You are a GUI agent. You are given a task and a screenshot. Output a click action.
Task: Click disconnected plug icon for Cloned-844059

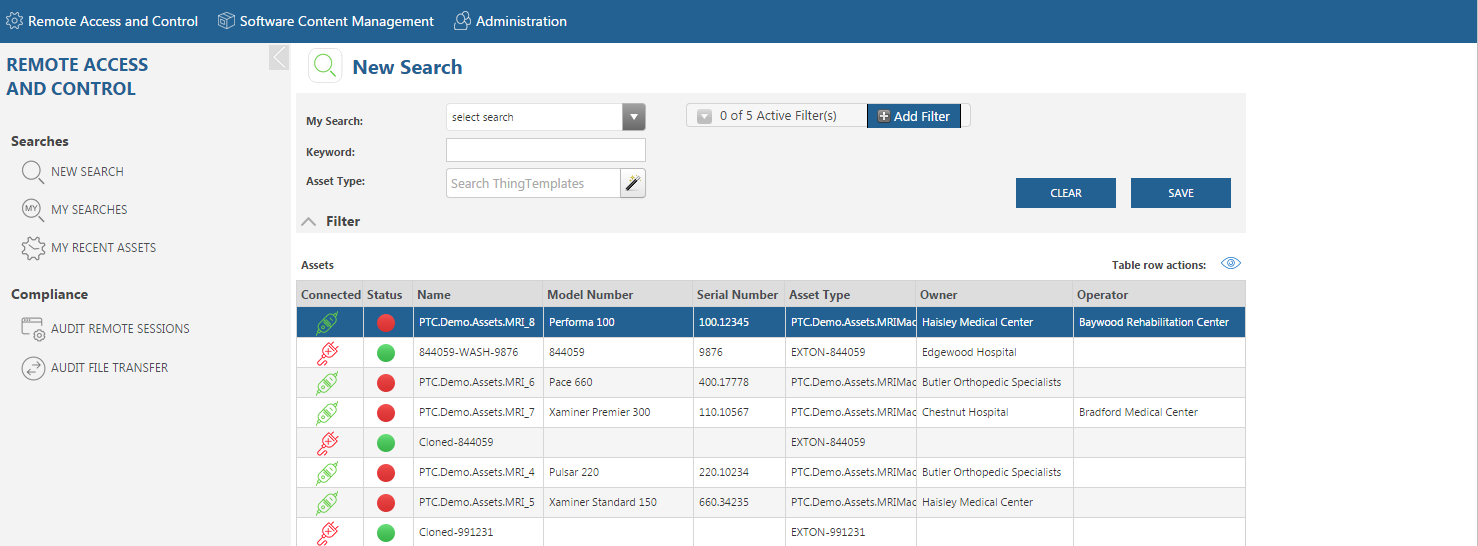point(328,443)
